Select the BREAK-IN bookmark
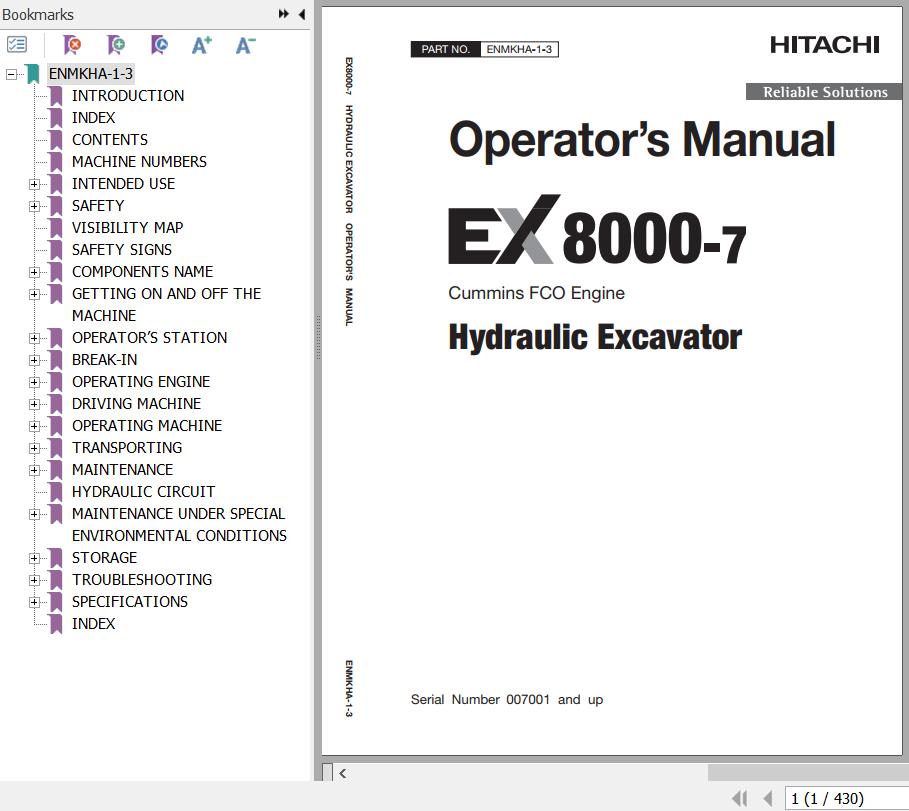Screen dimensions: 909x811 pos(104,360)
